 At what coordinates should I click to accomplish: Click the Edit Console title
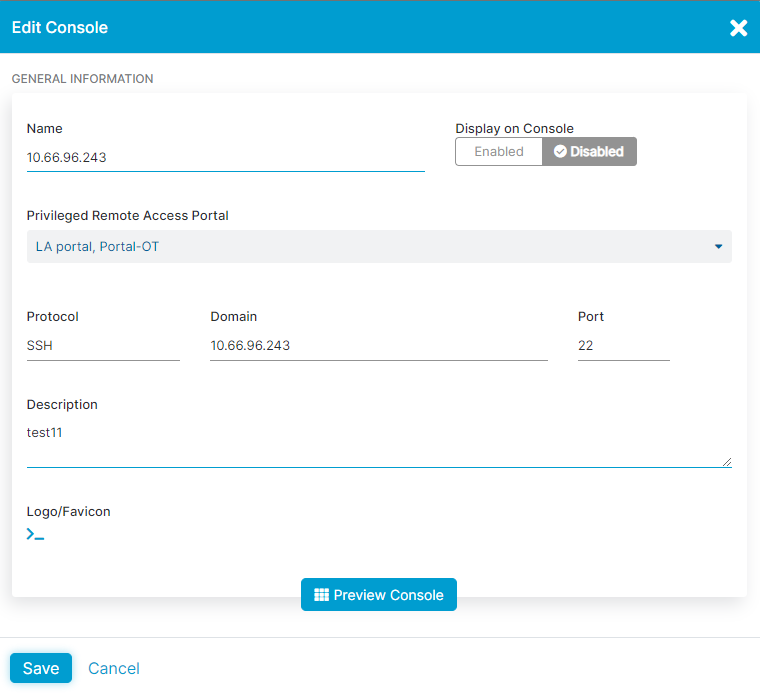[x=60, y=28]
